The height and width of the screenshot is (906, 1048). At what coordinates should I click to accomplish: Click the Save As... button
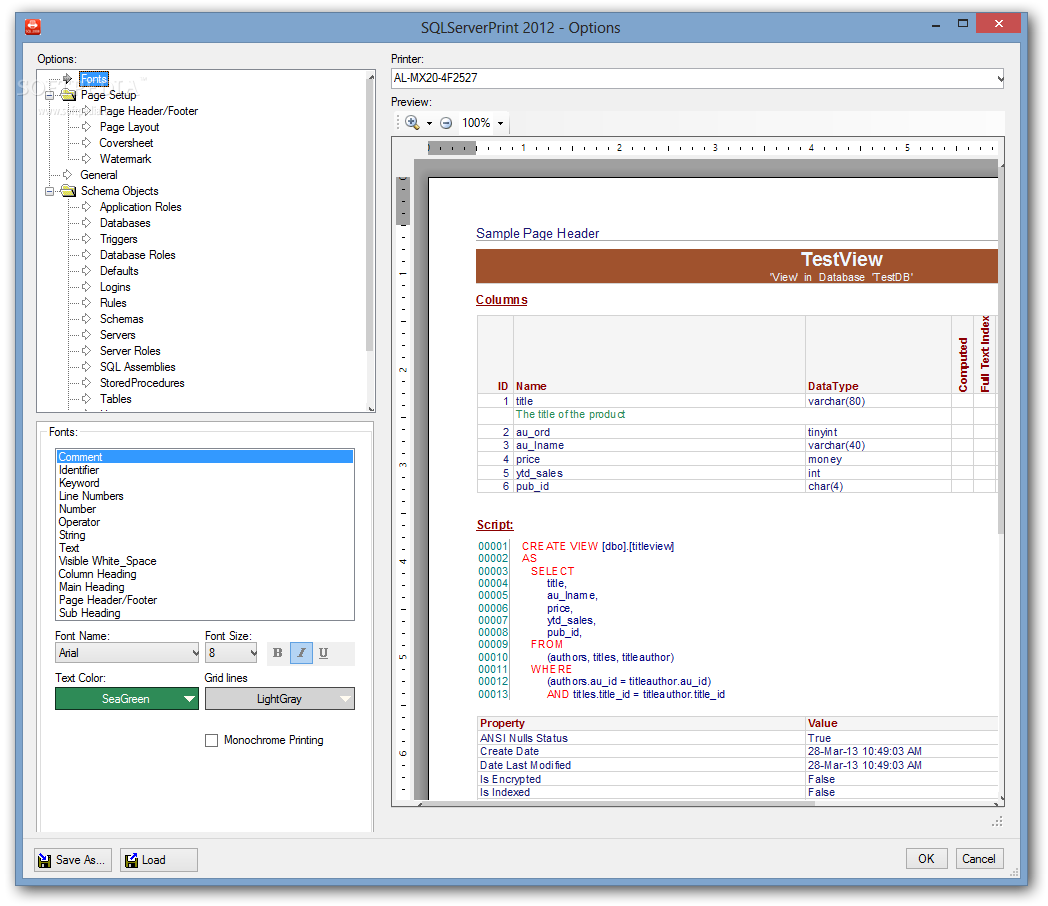tap(73, 860)
